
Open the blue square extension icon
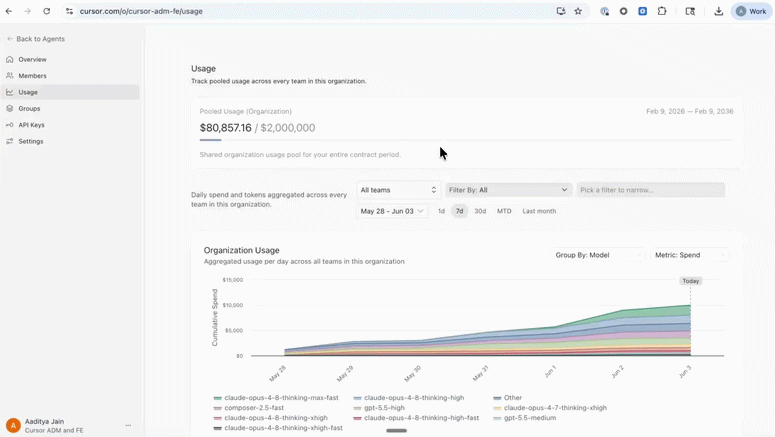coord(643,11)
